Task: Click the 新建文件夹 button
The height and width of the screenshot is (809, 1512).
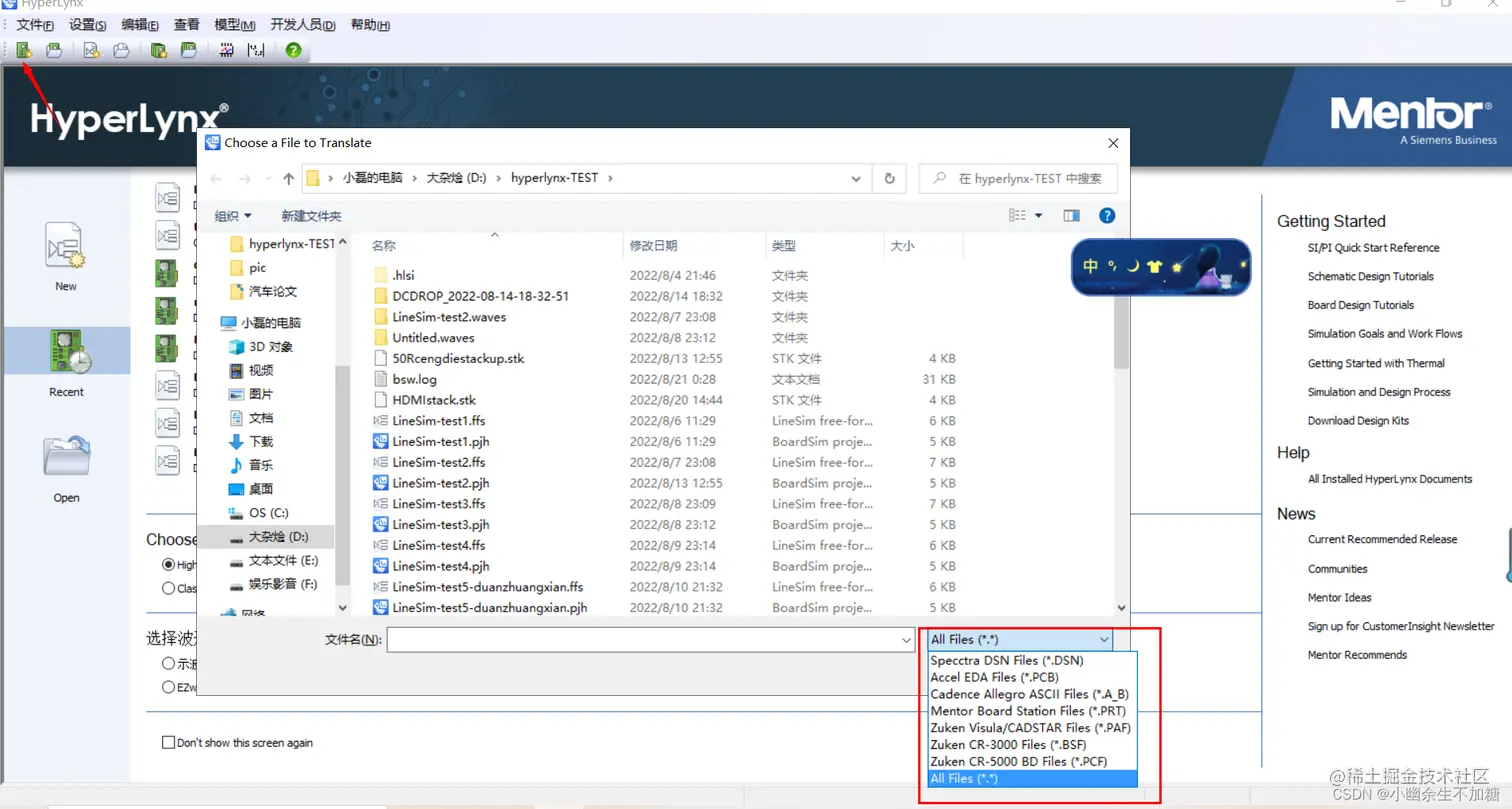Action: coord(311,216)
